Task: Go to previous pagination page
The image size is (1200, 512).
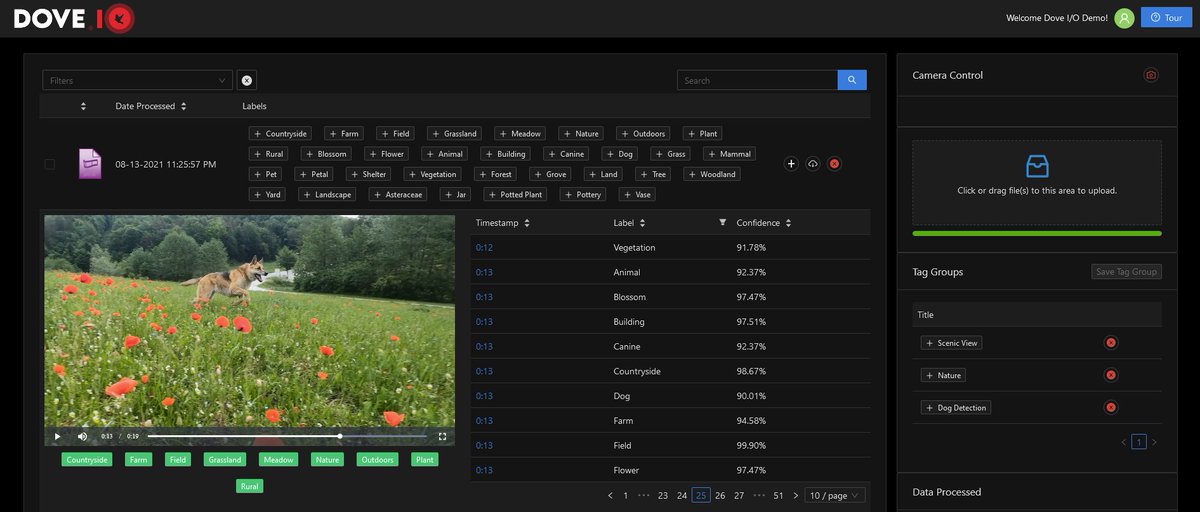Action: pyautogui.click(x=610, y=495)
